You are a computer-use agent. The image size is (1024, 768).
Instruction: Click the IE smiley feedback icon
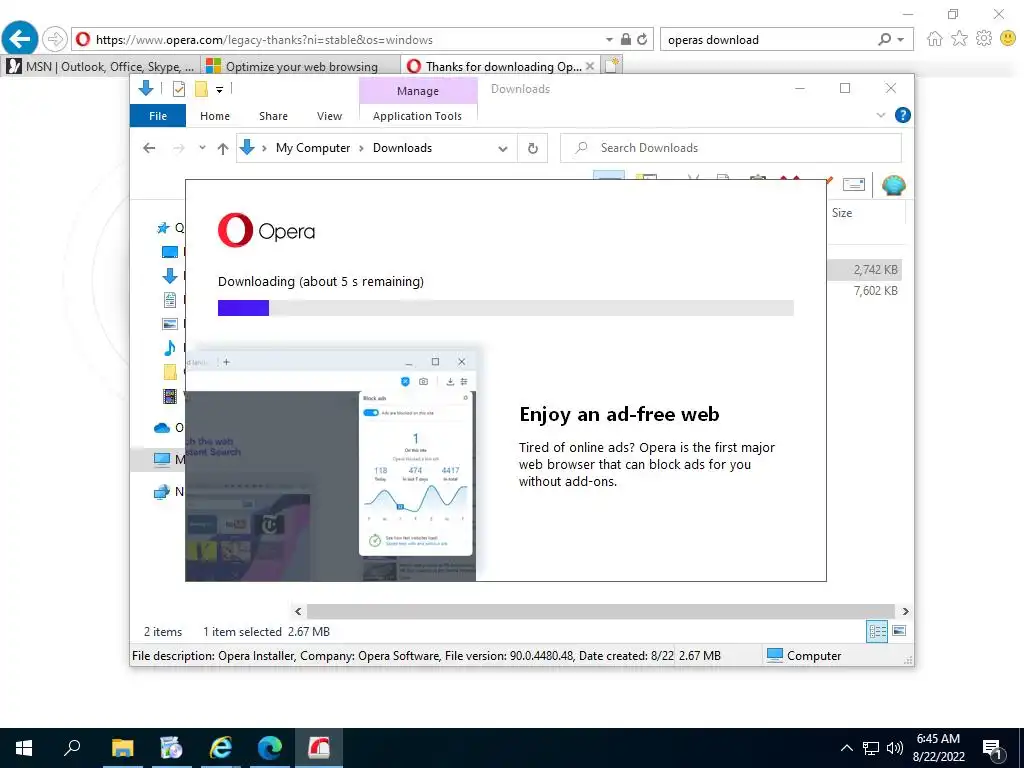pos(1008,39)
